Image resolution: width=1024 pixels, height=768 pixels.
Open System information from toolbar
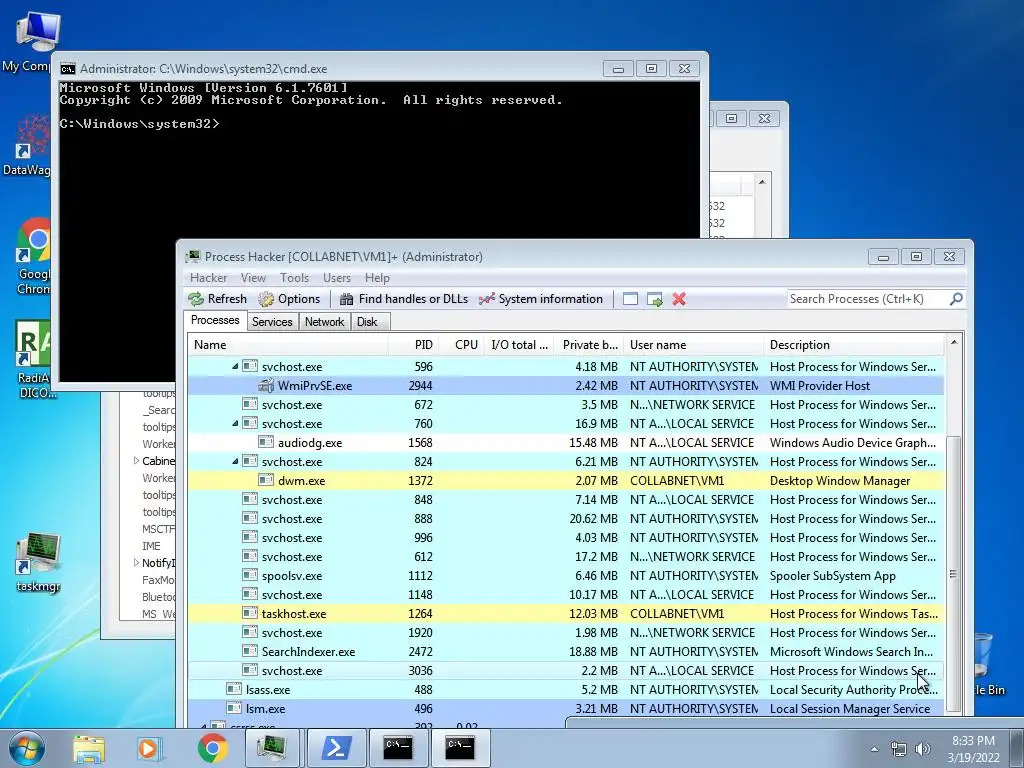(x=541, y=299)
